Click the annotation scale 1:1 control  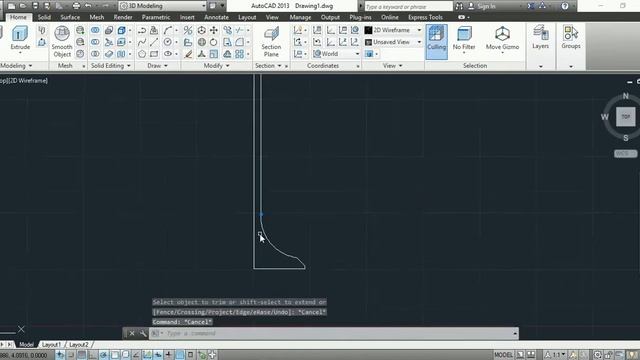click(x=556, y=355)
